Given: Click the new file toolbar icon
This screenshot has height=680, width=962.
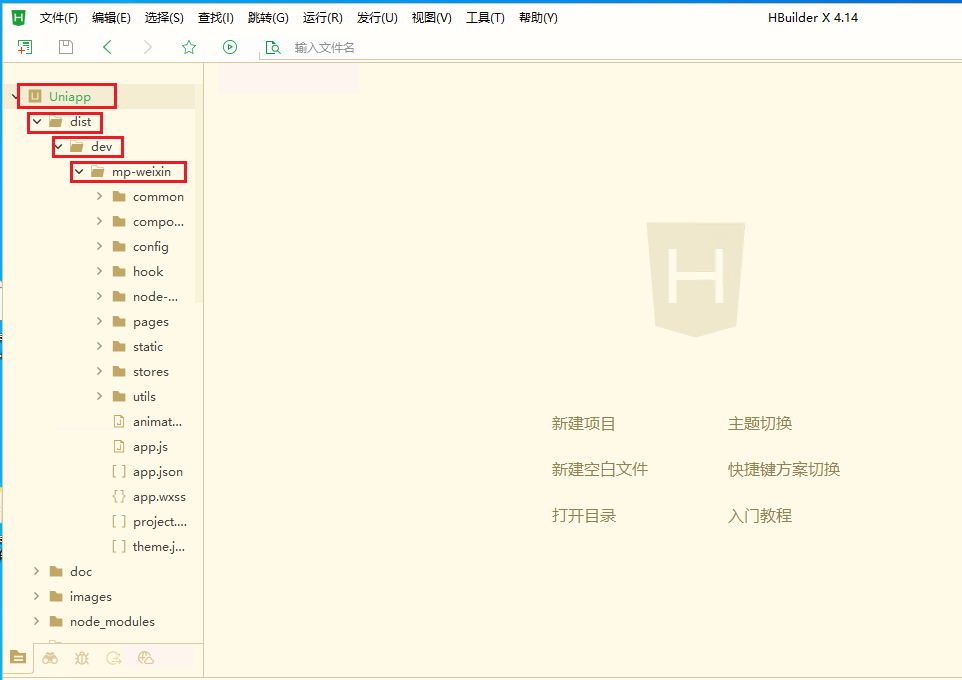Looking at the screenshot, I should tap(25, 47).
